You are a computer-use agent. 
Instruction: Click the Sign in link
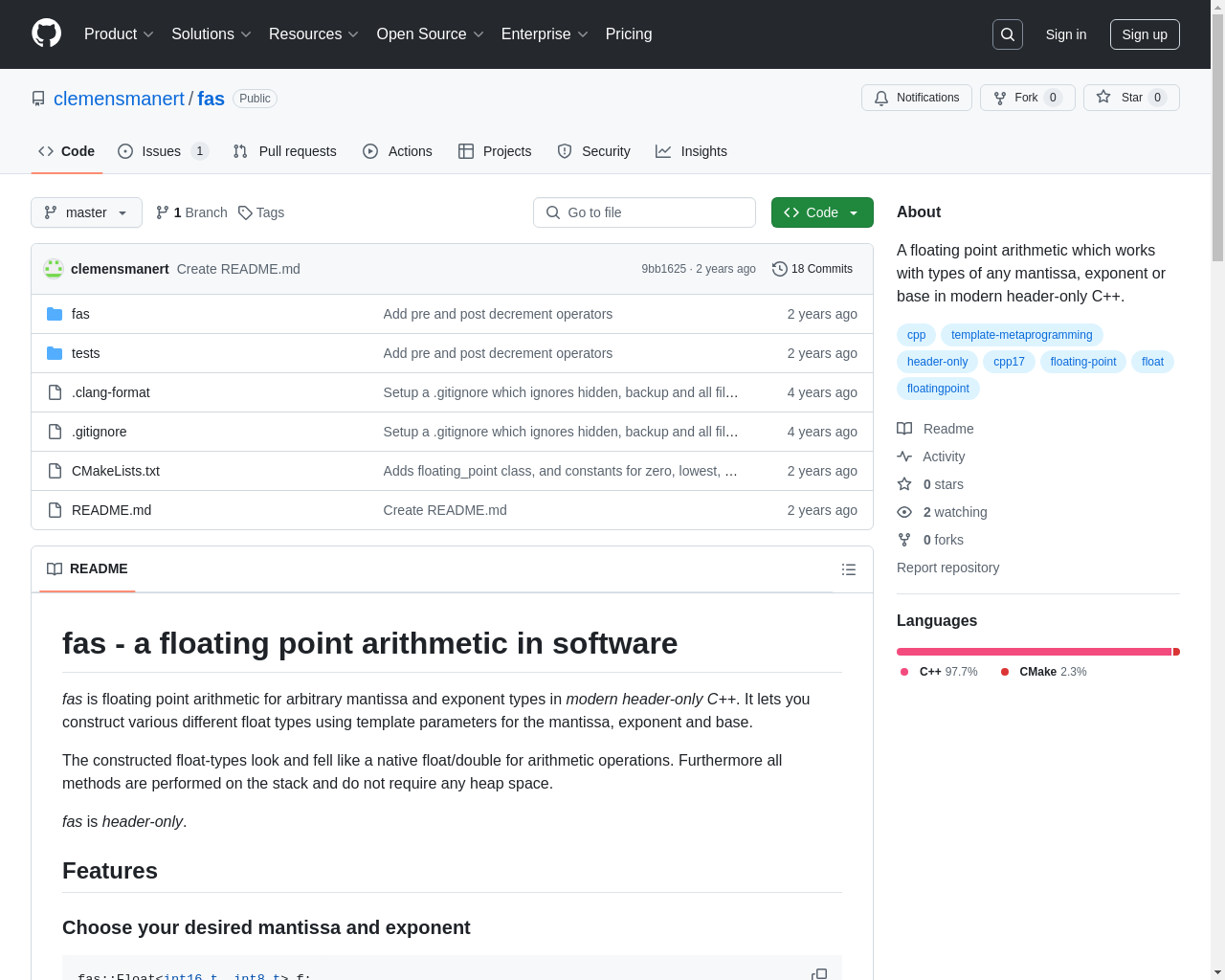(x=1066, y=34)
